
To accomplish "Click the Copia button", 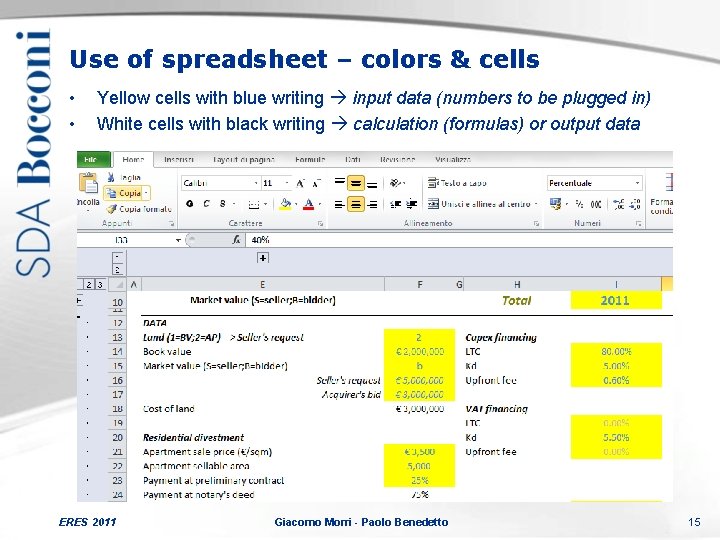I will 124,193.
